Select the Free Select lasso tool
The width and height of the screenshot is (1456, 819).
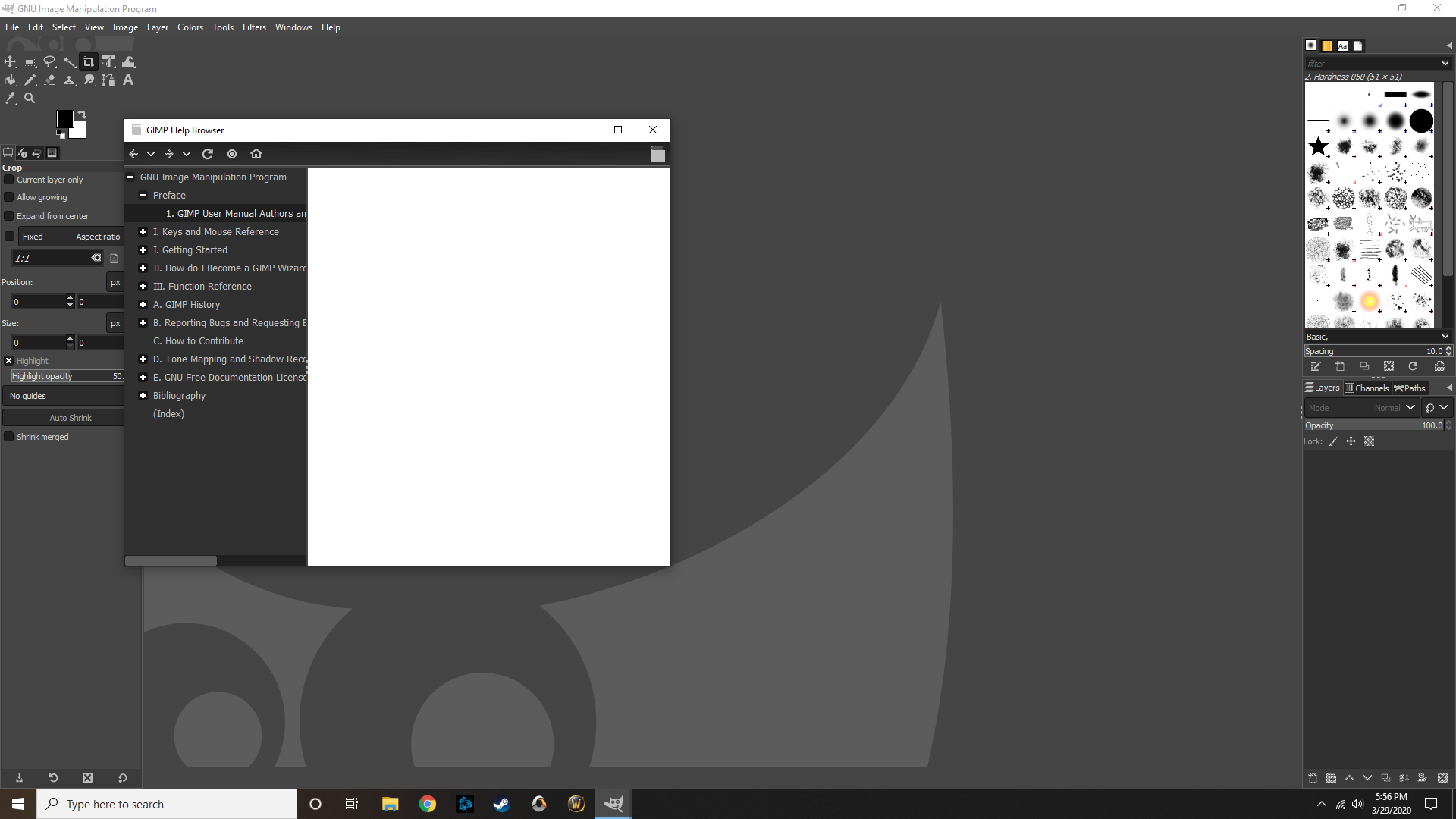tap(49, 62)
